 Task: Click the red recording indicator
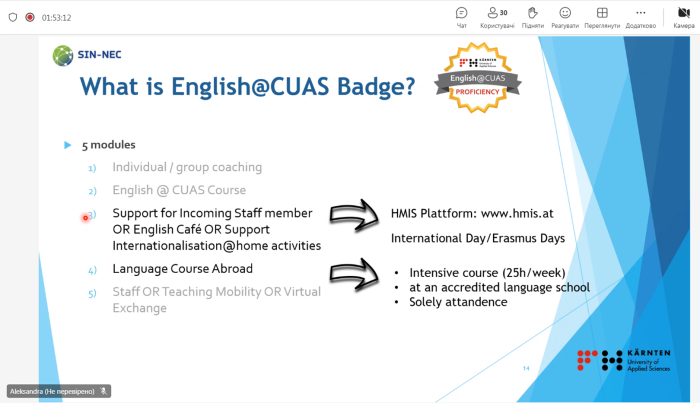pos(29,17)
